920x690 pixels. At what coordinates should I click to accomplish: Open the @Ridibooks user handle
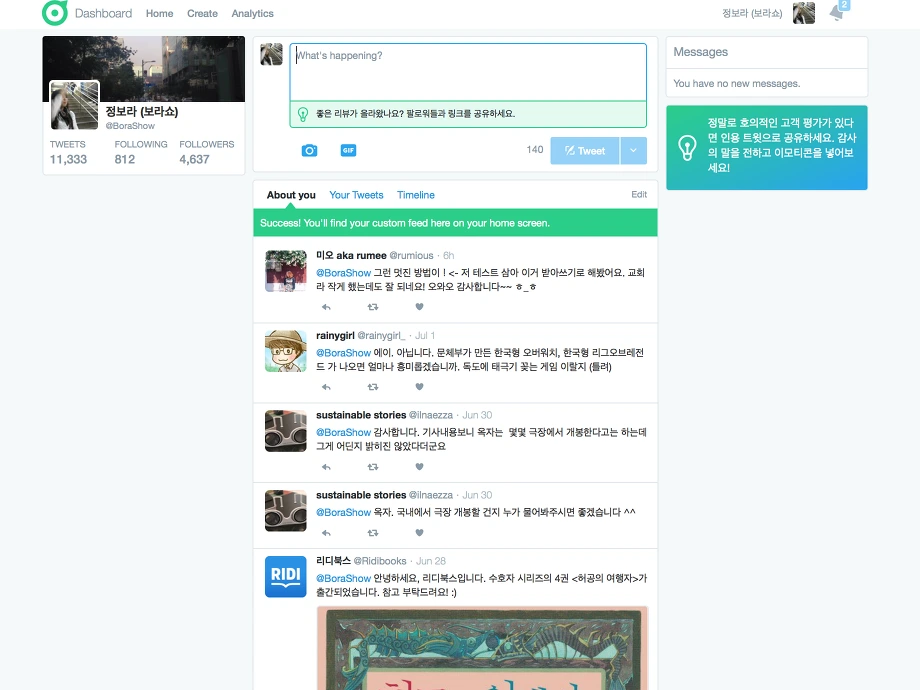tap(380, 561)
